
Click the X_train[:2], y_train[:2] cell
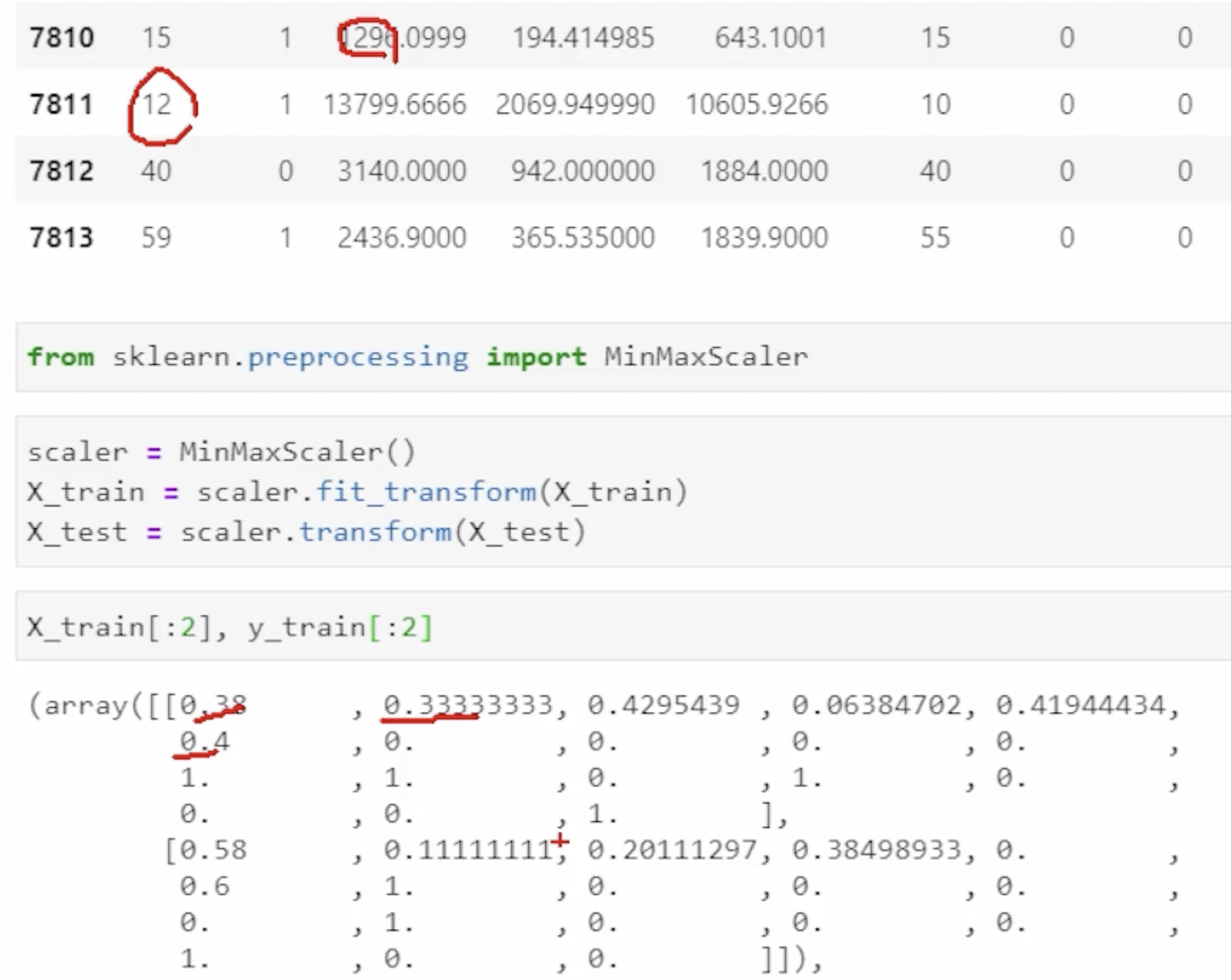pyautogui.click(x=229, y=627)
